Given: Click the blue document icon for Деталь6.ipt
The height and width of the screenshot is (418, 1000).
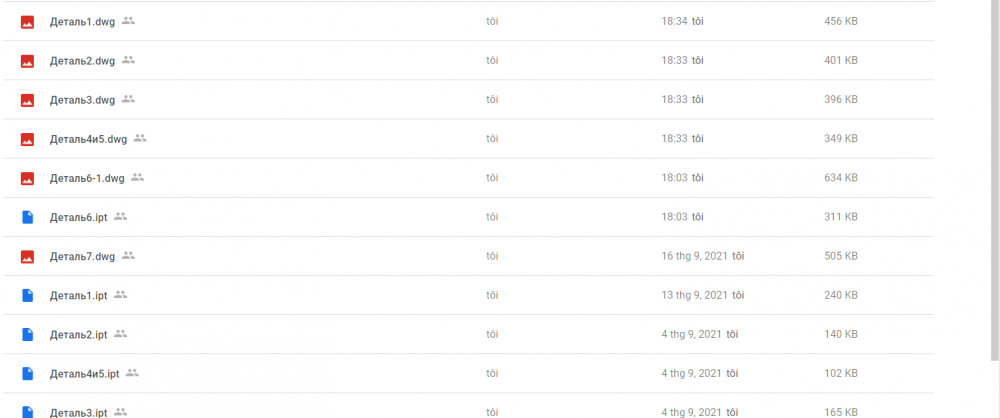Looking at the screenshot, I should coord(28,217).
